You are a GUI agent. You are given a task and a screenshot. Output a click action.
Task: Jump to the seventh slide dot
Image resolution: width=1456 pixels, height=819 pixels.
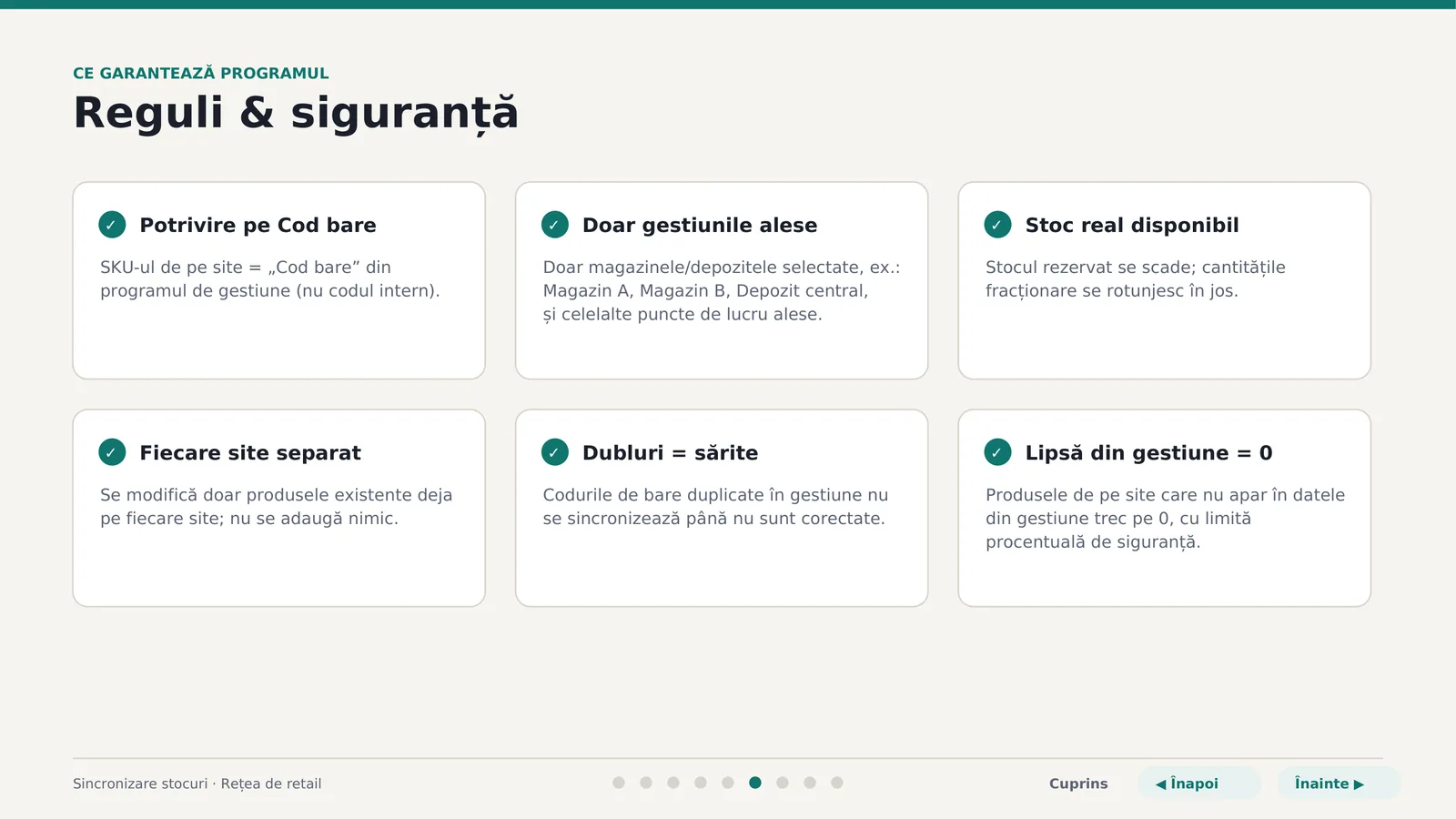pos(783,783)
